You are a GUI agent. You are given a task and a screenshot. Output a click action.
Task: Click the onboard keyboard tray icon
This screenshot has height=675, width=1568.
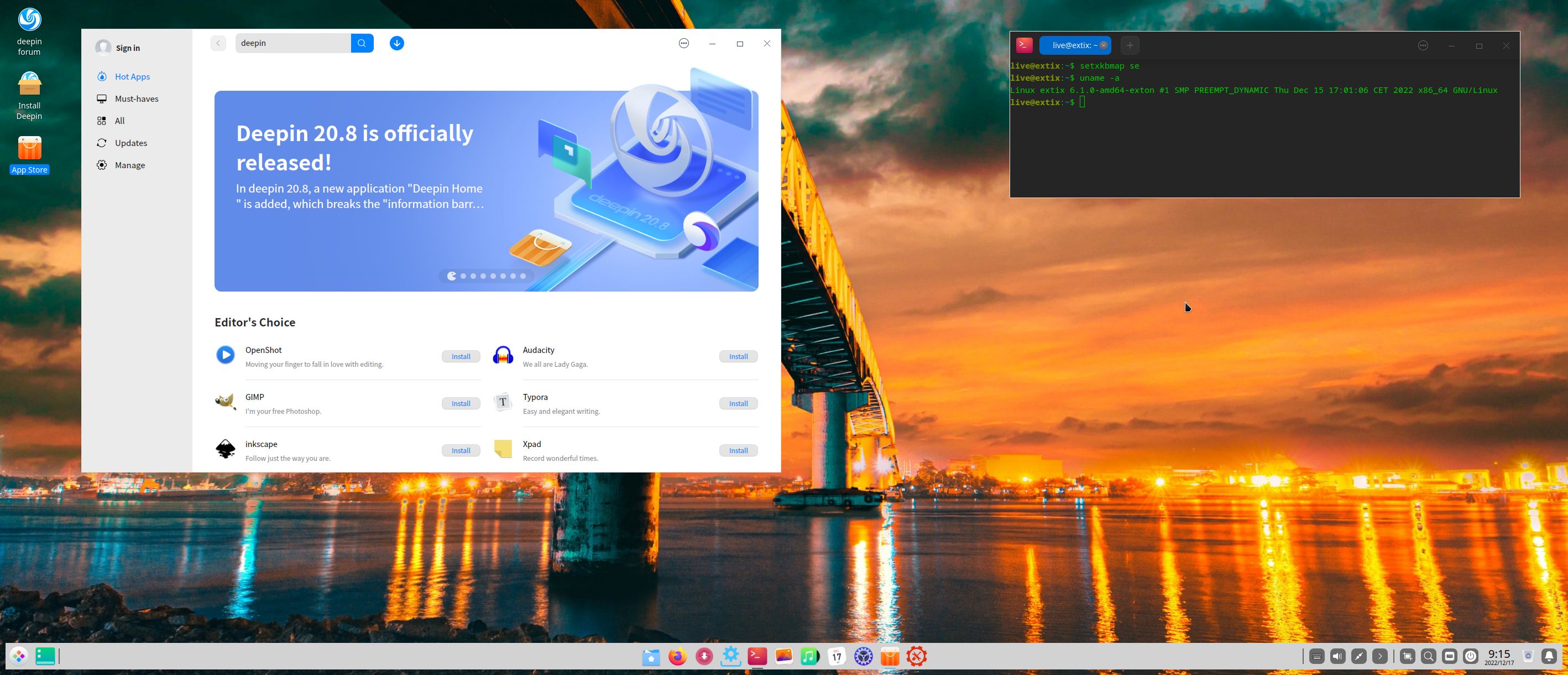pos(1316,656)
